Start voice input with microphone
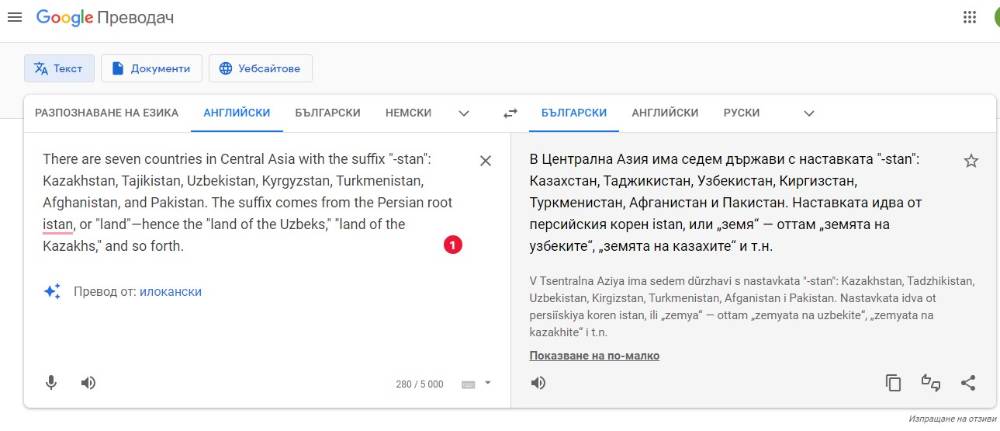This screenshot has height=431, width=1000. pyautogui.click(x=52, y=383)
